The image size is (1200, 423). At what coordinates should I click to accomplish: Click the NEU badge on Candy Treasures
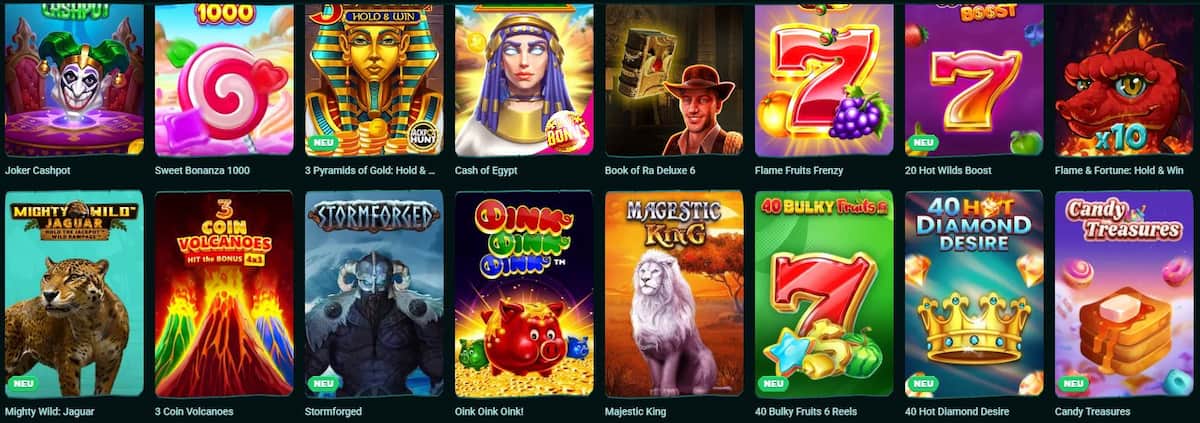pyautogui.click(x=1074, y=383)
